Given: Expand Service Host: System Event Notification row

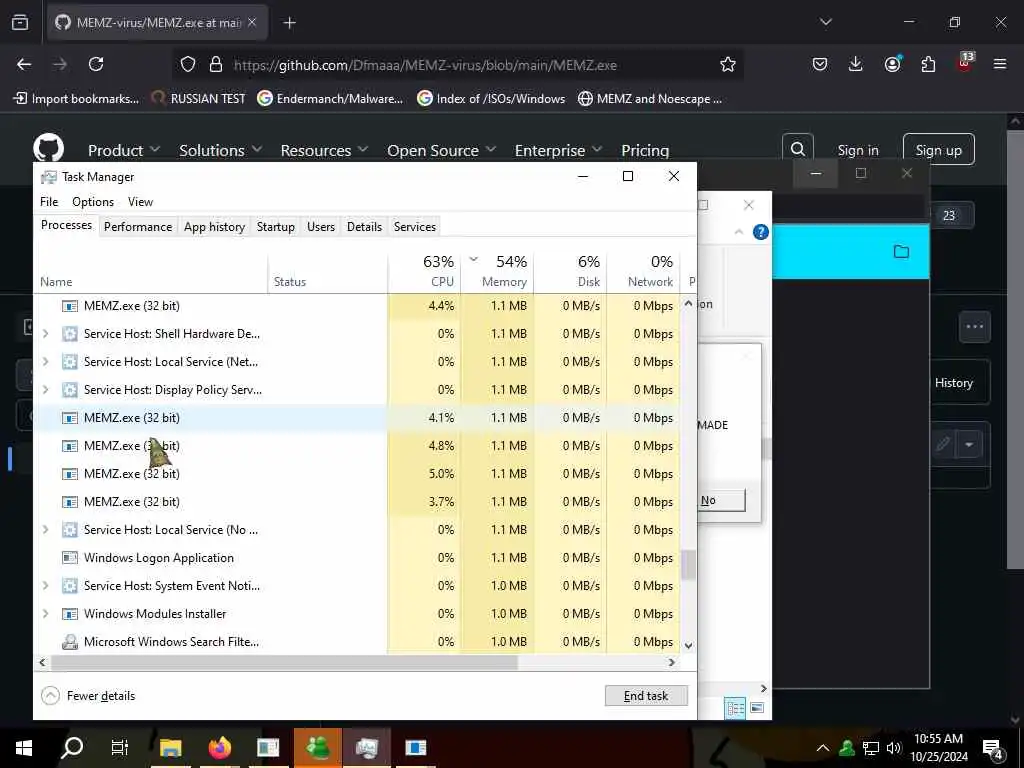Looking at the screenshot, I should coord(46,586).
